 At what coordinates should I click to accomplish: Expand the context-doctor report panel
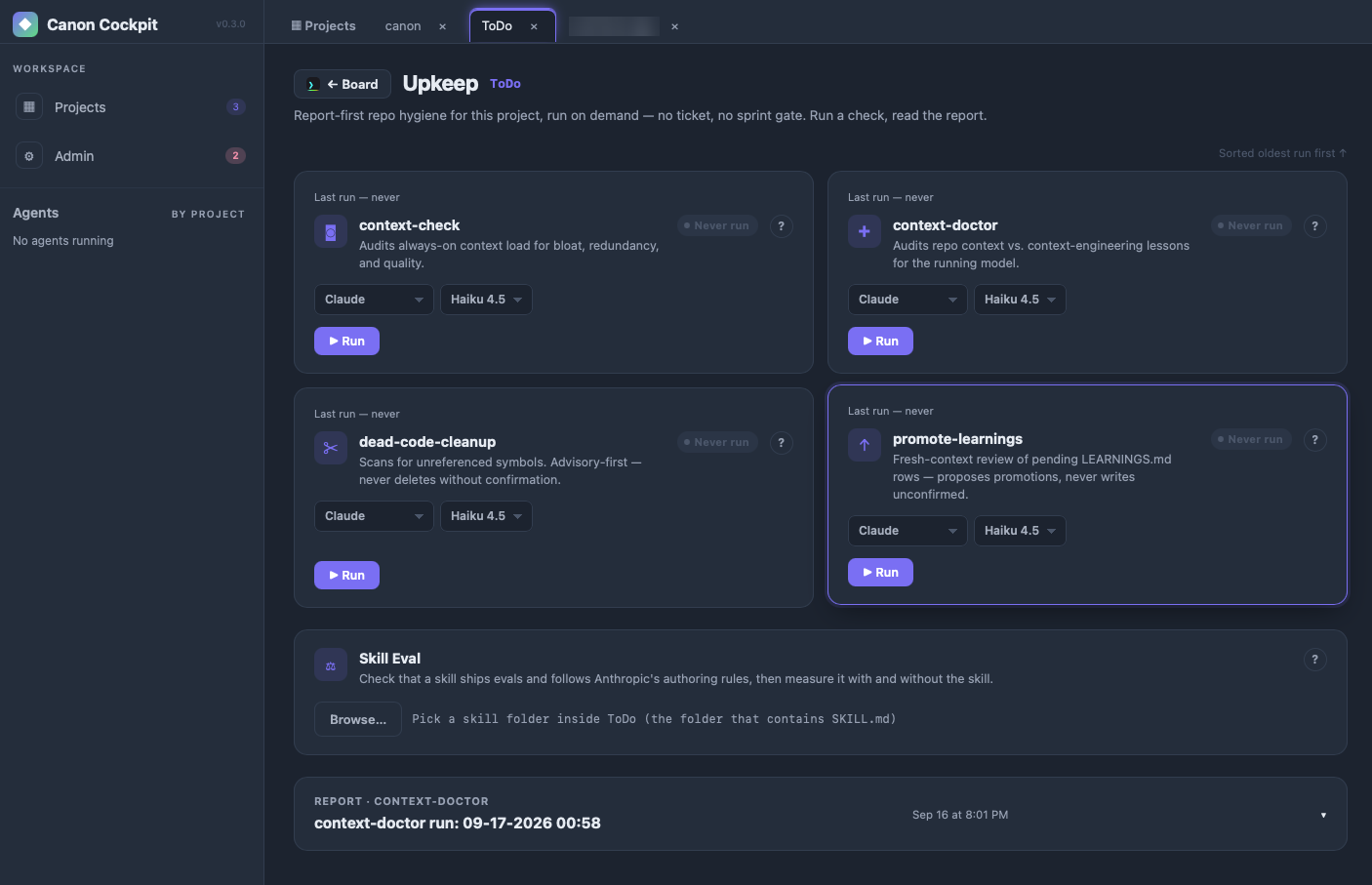pyautogui.click(x=1323, y=815)
